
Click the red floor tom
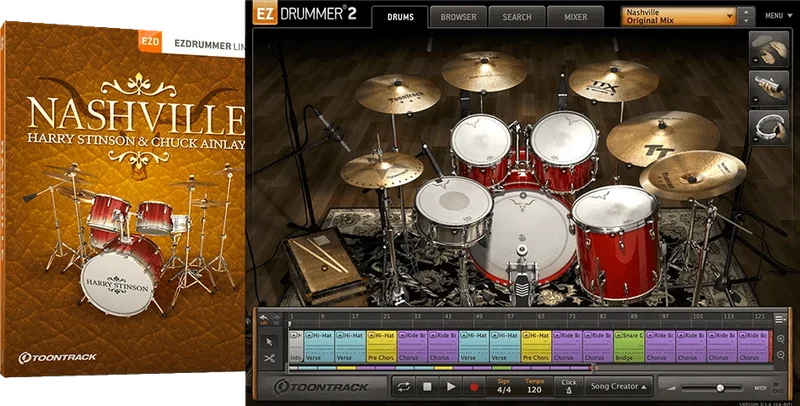[x=615, y=242]
